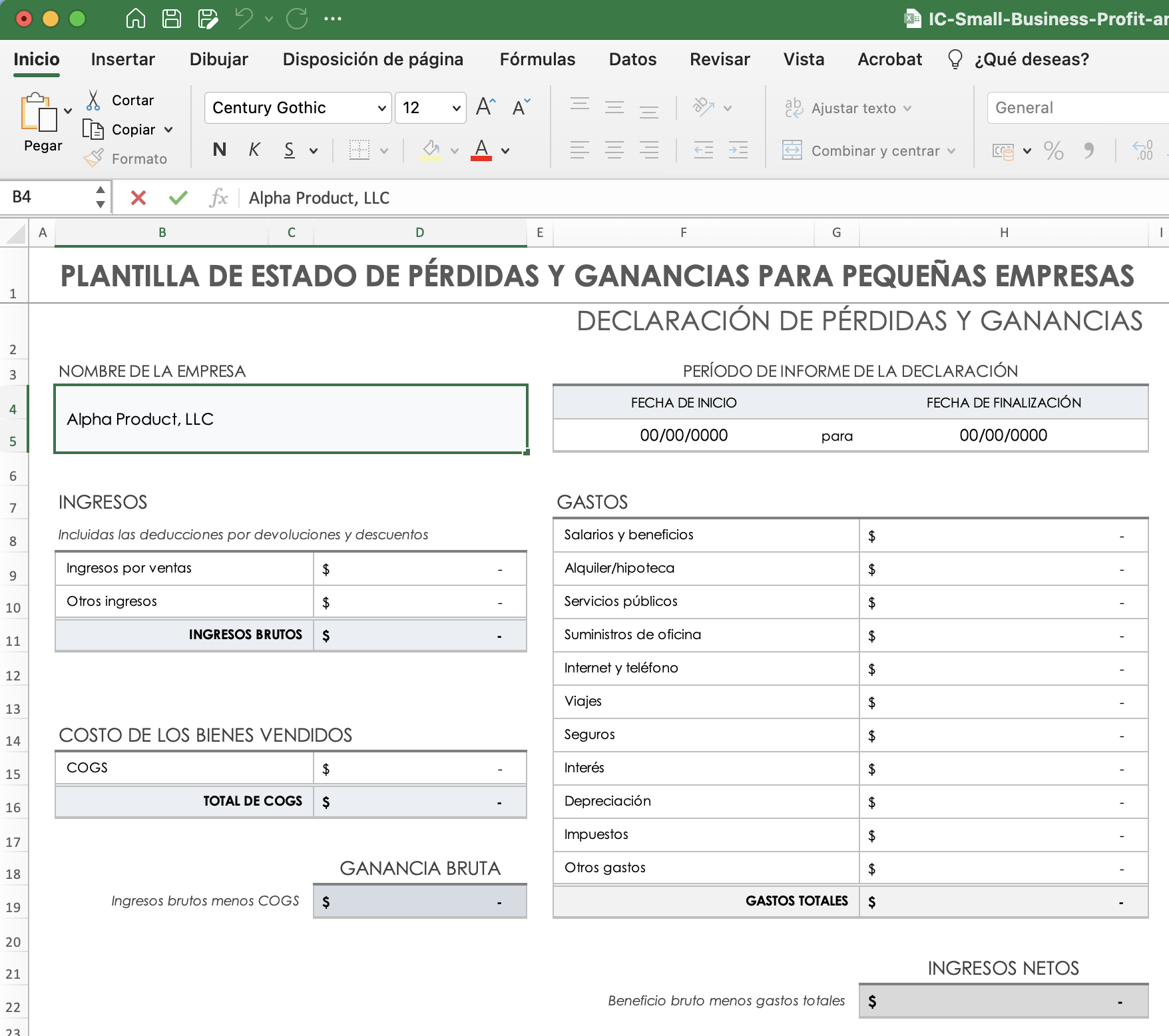1169x1036 pixels.
Task: Click the accounting currency format icon
Action: [x=1003, y=151]
